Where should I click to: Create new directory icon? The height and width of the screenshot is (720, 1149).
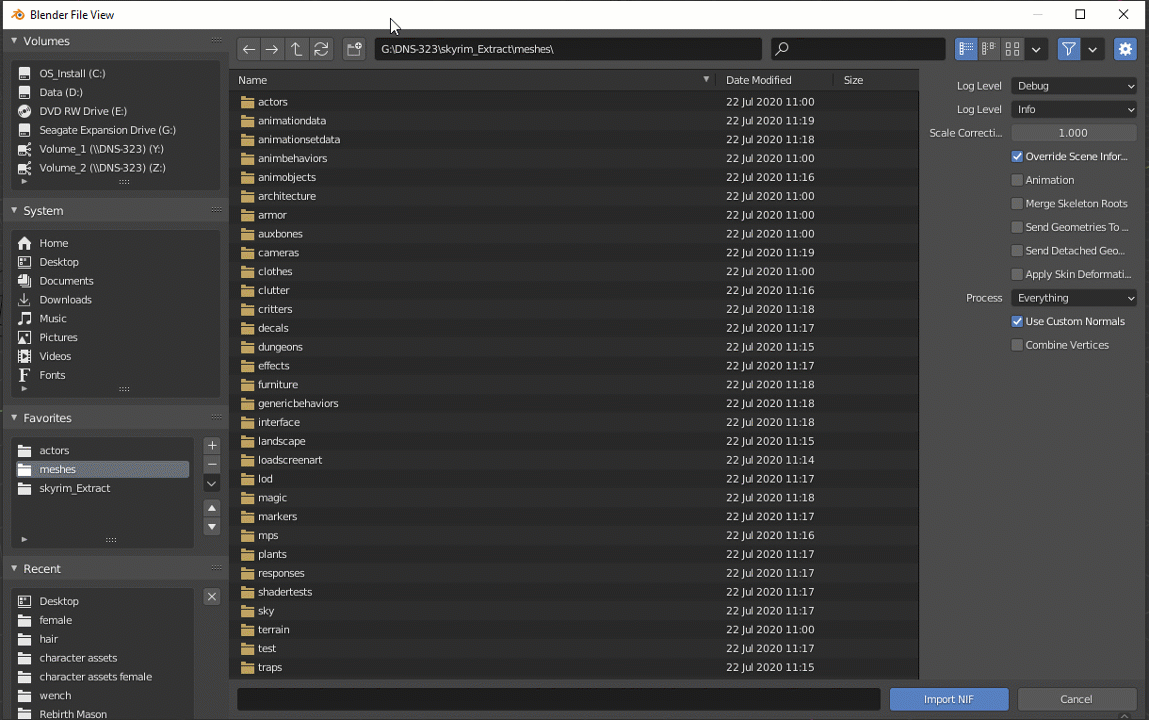click(355, 49)
